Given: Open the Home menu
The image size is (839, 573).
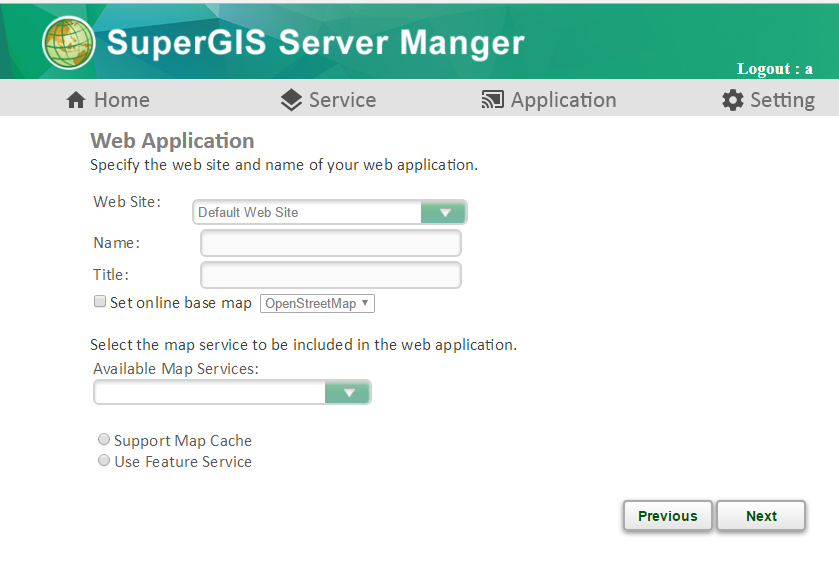Looking at the screenshot, I should pyautogui.click(x=108, y=100).
